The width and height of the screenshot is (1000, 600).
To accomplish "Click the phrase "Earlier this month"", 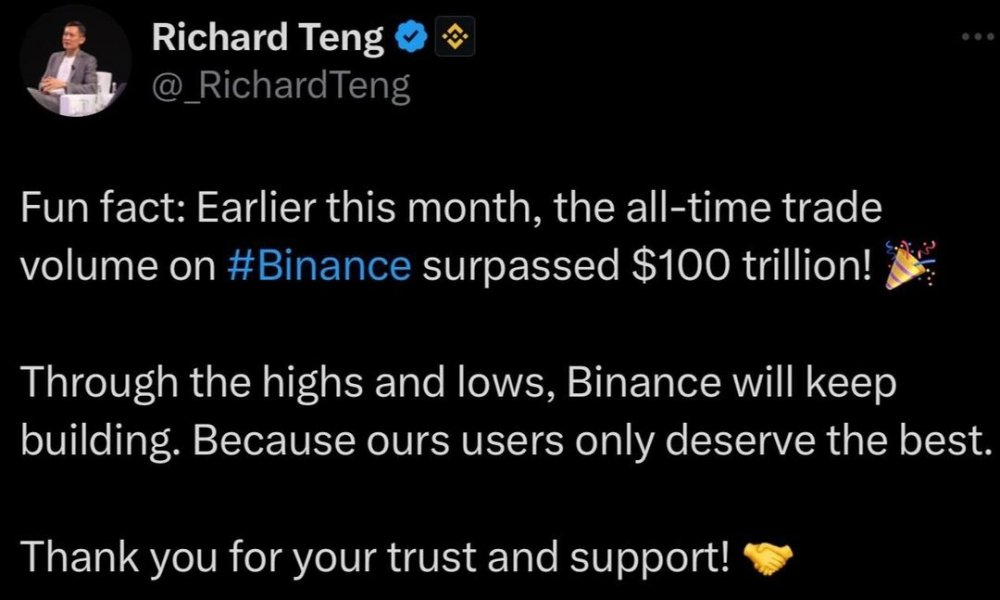I will [327, 212].
